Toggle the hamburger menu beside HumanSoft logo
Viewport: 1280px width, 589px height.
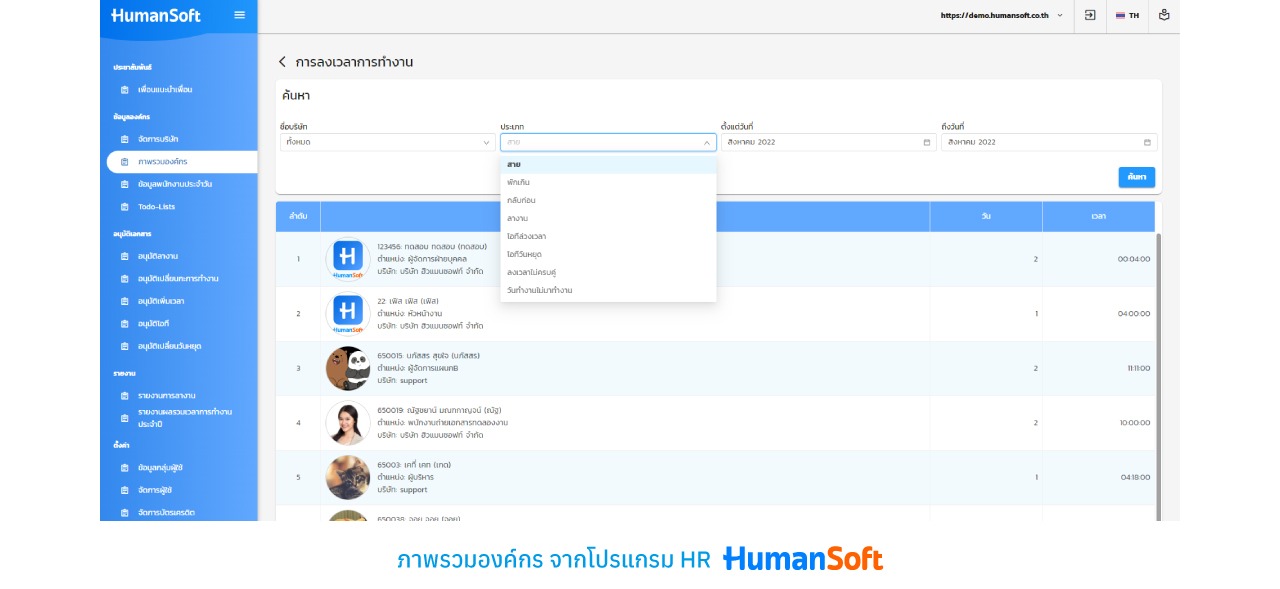tap(239, 15)
